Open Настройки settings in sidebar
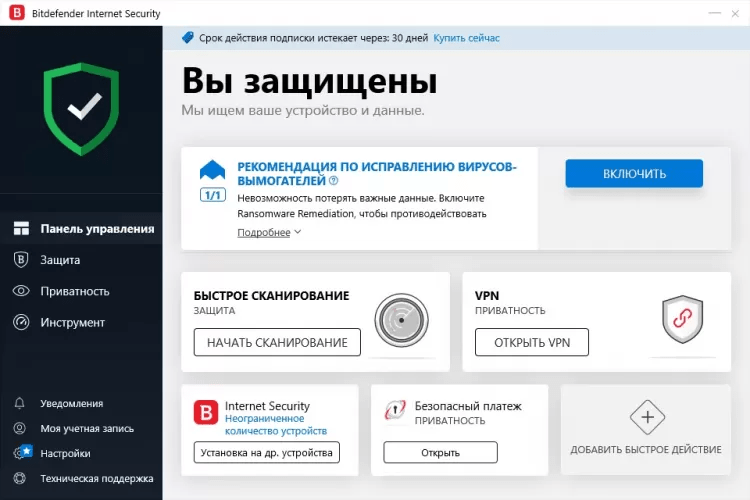The image size is (750, 500). pyautogui.click(x=64, y=453)
